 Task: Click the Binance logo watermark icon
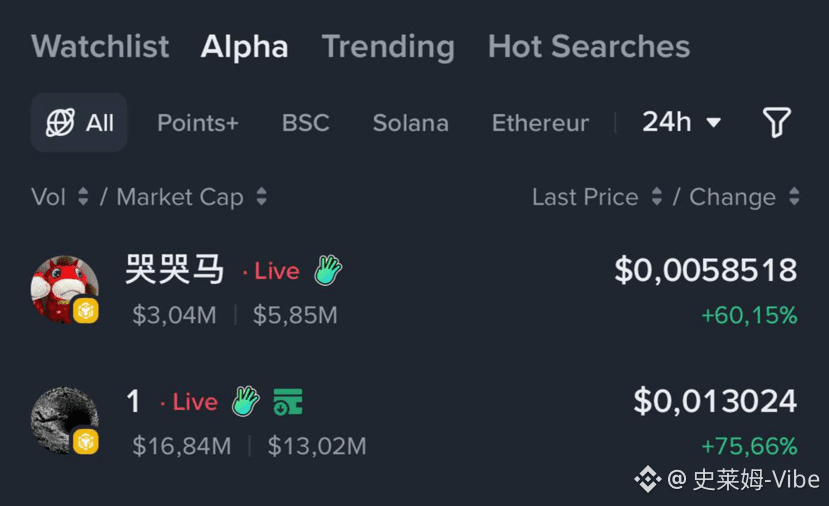pyautogui.click(x=648, y=480)
